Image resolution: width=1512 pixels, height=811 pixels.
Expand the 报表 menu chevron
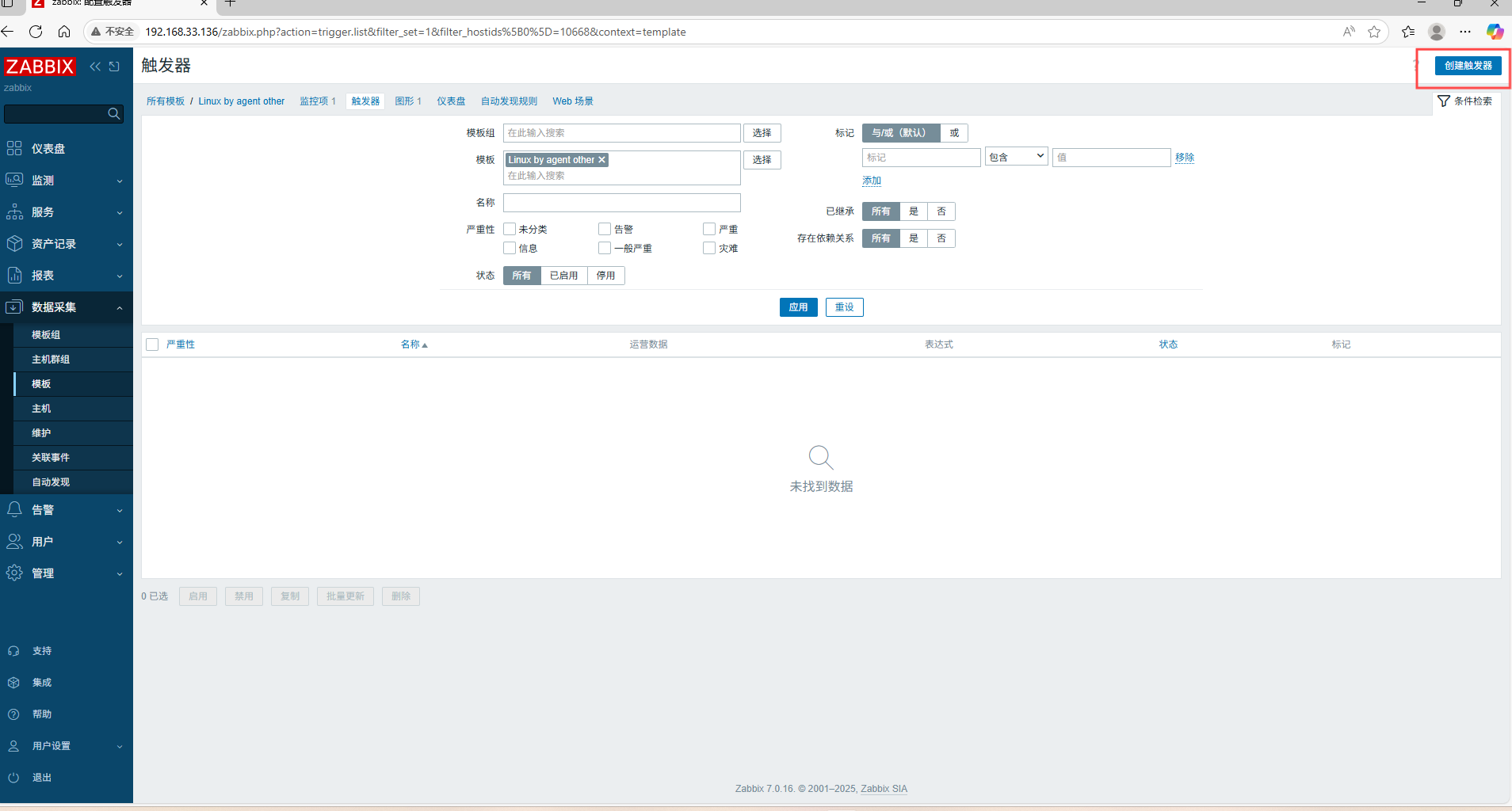pos(120,276)
